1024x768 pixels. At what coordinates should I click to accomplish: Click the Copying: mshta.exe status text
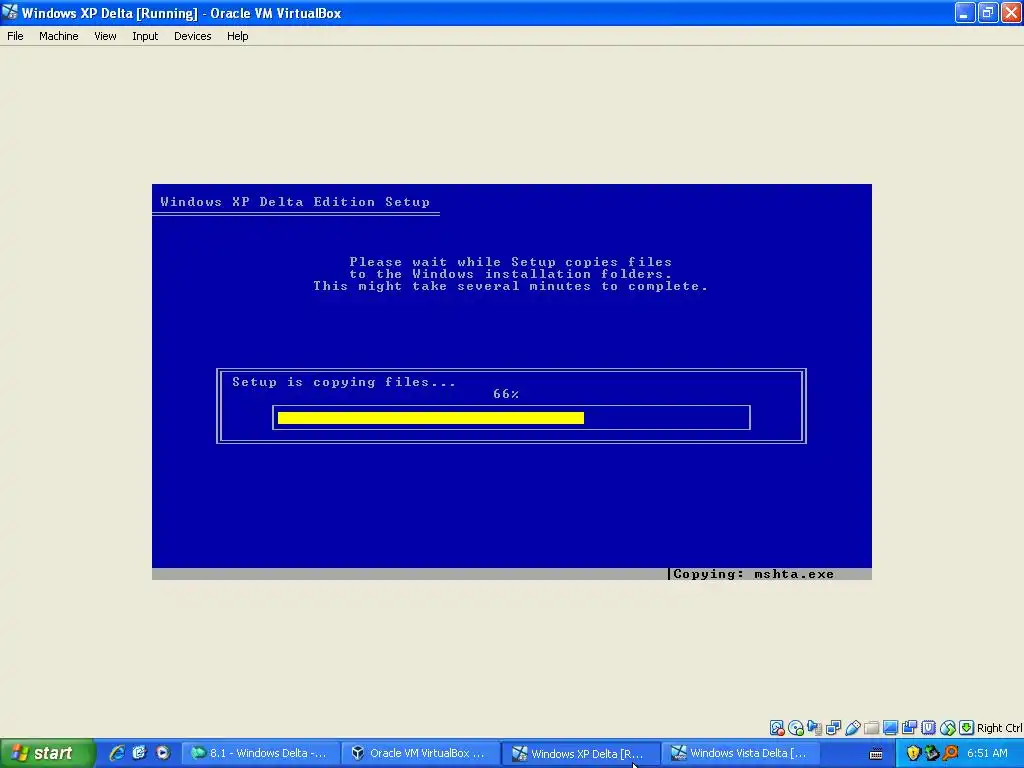coord(753,574)
